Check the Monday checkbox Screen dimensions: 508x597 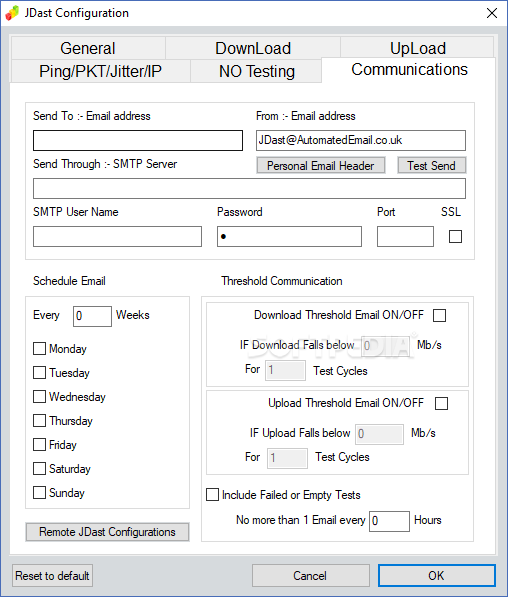39,348
